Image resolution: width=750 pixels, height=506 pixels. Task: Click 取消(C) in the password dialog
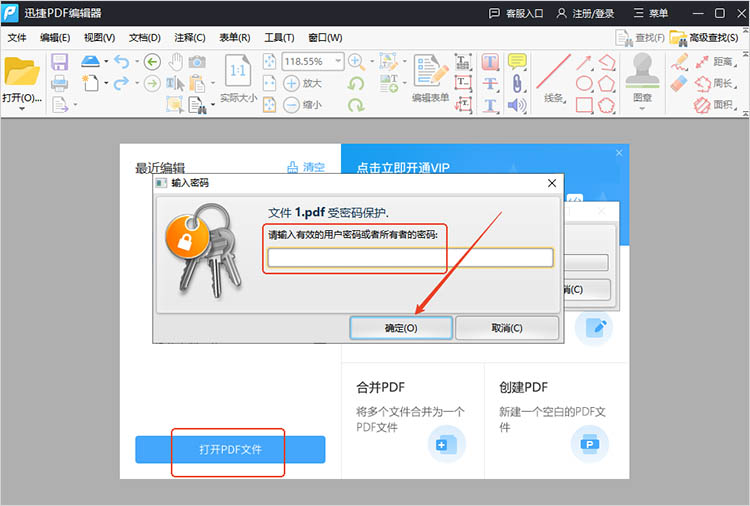pyautogui.click(x=507, y=328)
